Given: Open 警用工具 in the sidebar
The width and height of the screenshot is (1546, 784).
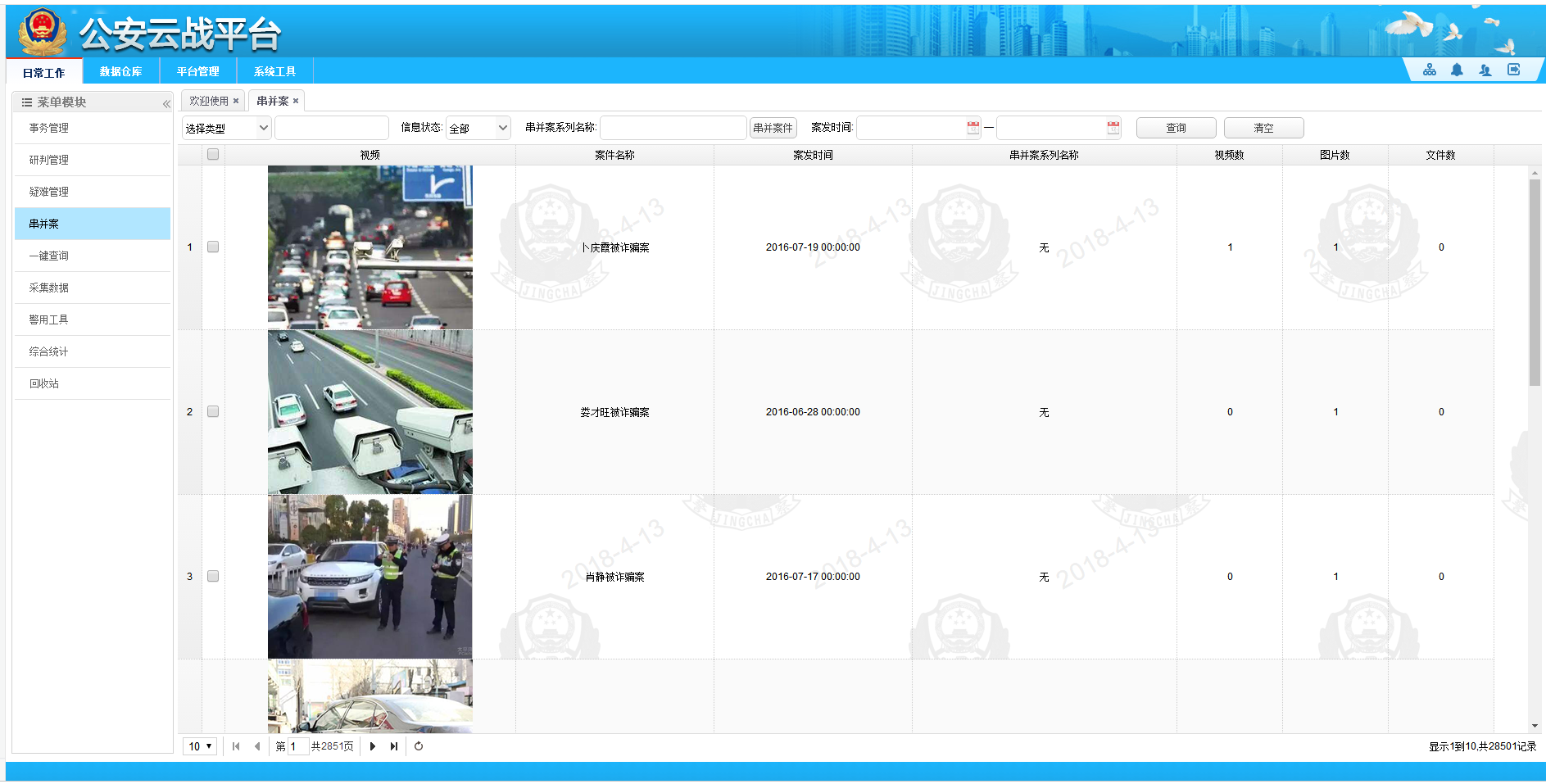Looking at the screenshot, I should pyautogui.click(x=93, y=319).
